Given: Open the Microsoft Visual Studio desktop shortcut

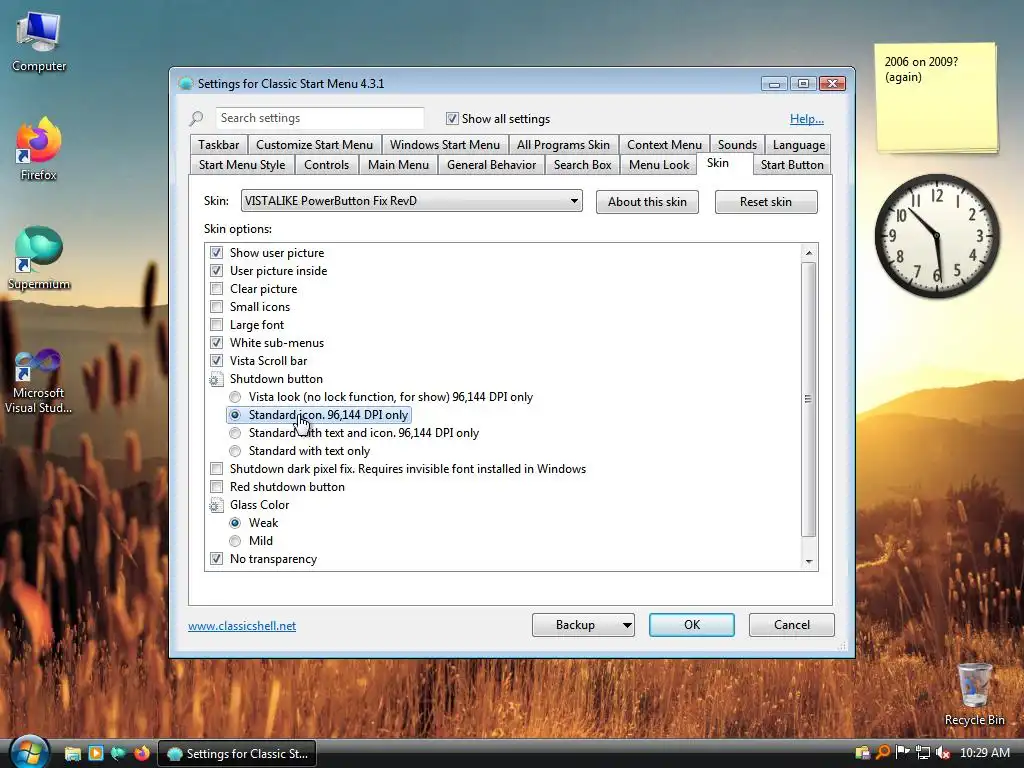Looking at the screenshot, I should pyautogui.click(x=39, y=381).
